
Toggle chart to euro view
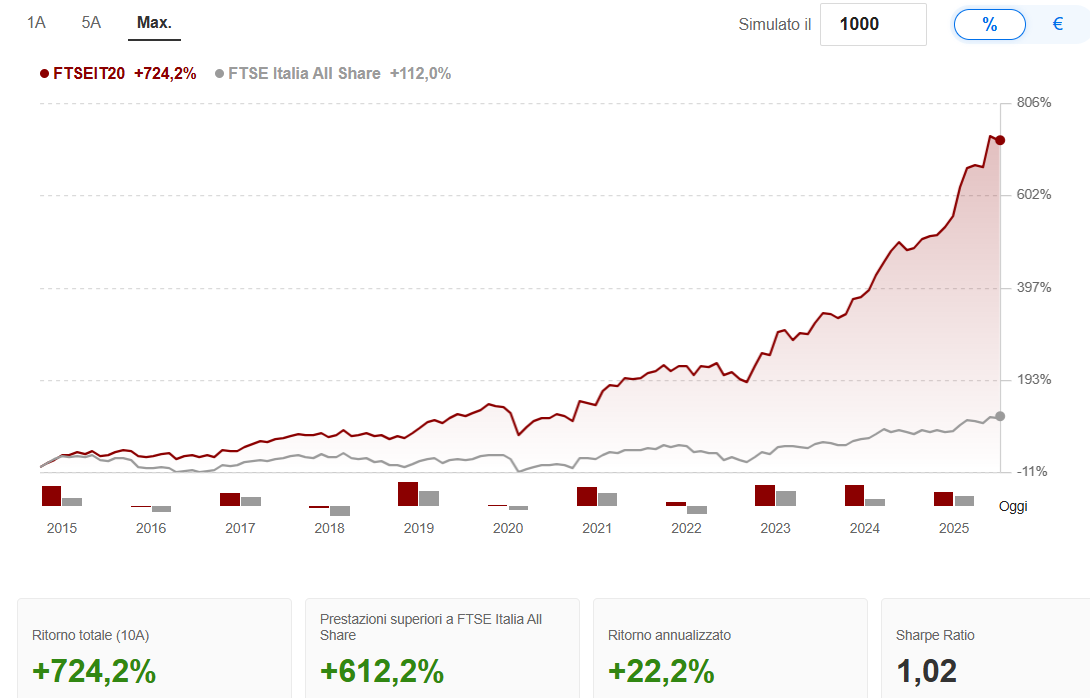[x=1058, y=25]
